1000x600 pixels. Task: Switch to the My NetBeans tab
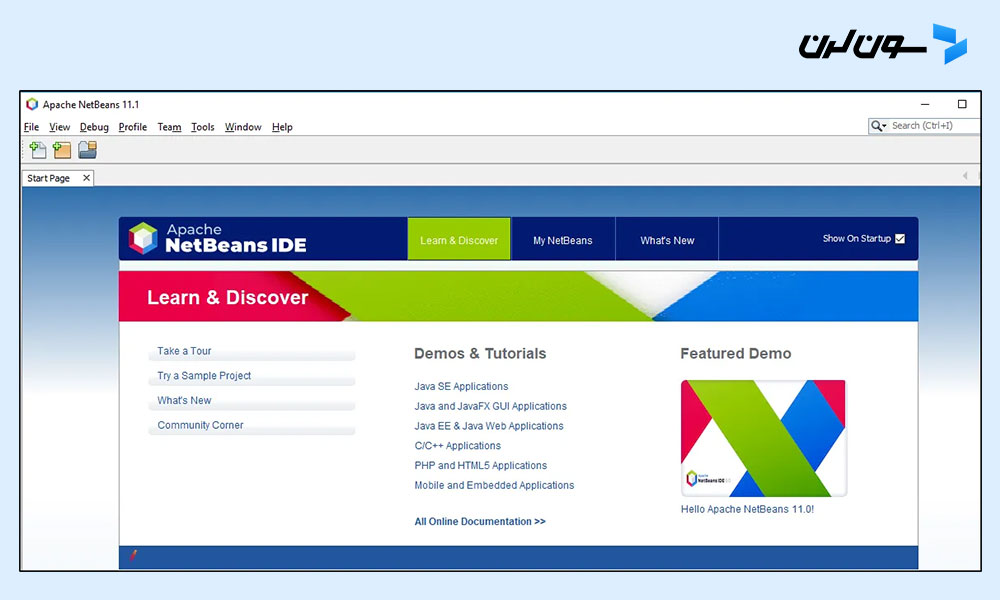(562, 239)
